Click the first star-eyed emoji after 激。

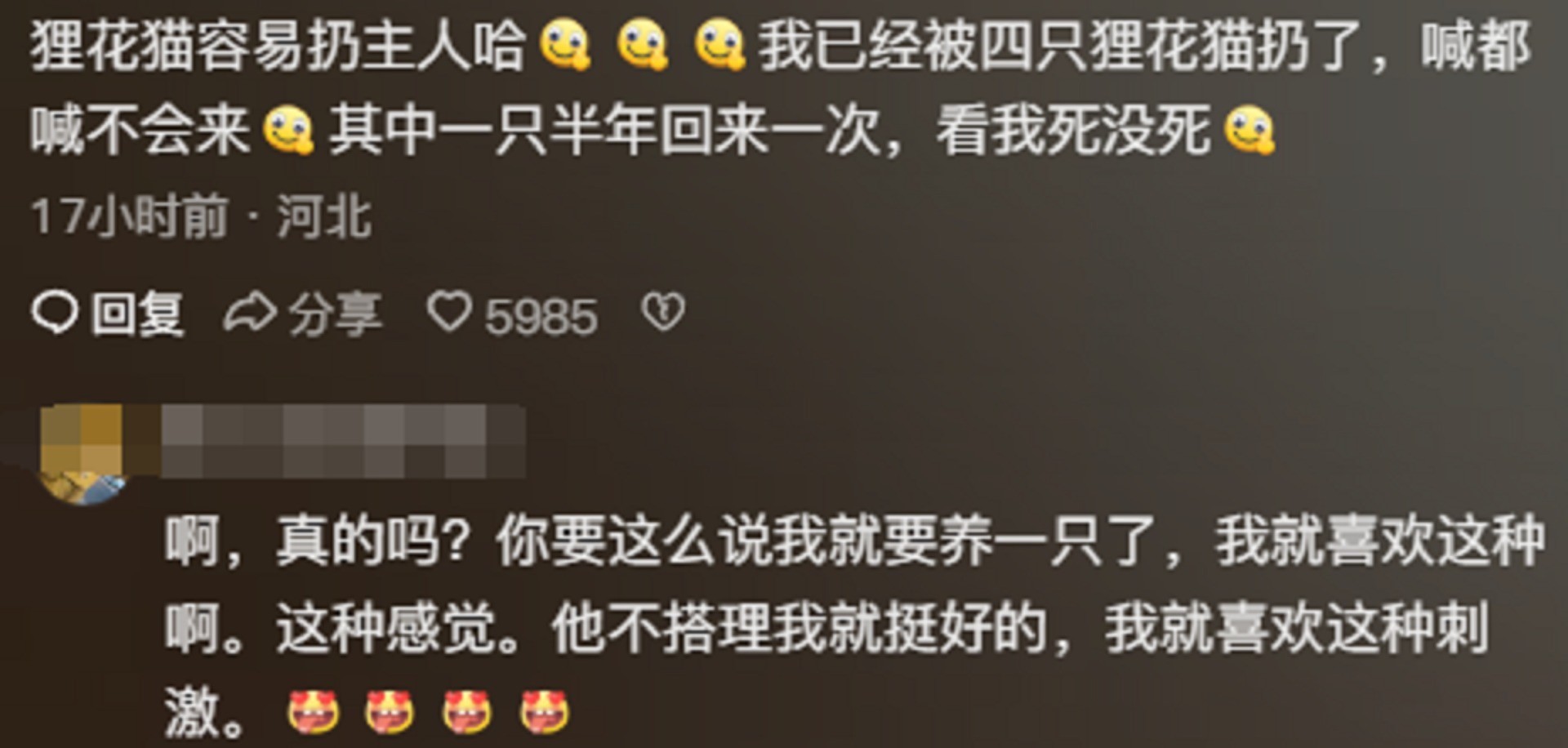click(313, 711)
